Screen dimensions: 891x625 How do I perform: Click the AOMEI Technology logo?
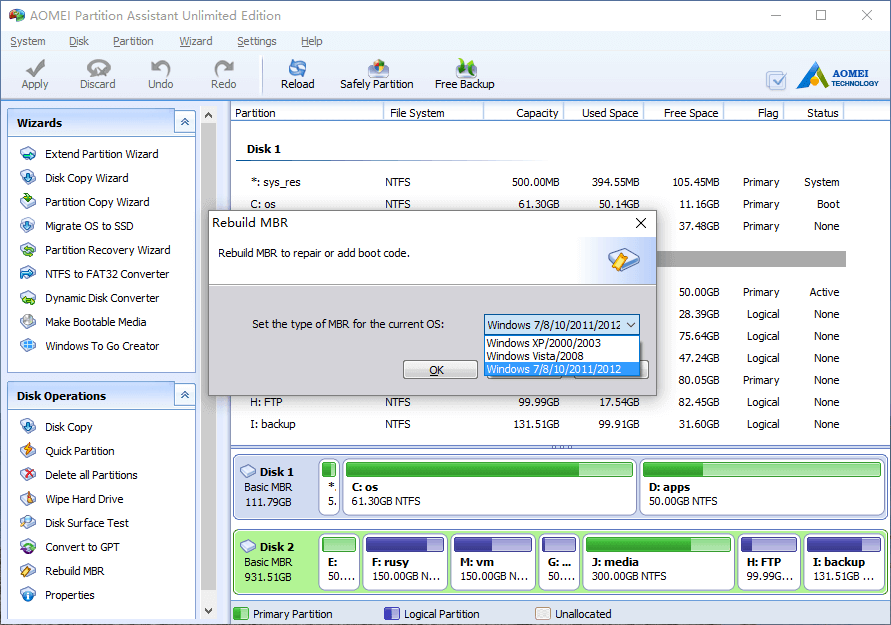[838, 76]
